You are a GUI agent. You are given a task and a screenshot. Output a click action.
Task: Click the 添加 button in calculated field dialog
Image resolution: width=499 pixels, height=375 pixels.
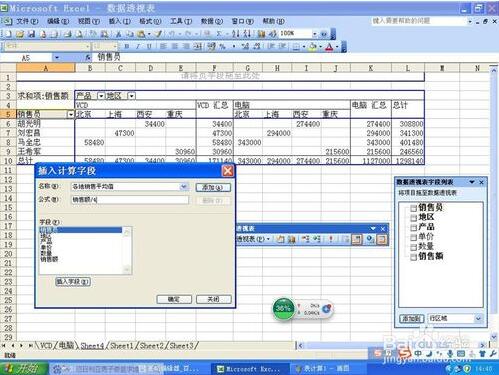213,187
